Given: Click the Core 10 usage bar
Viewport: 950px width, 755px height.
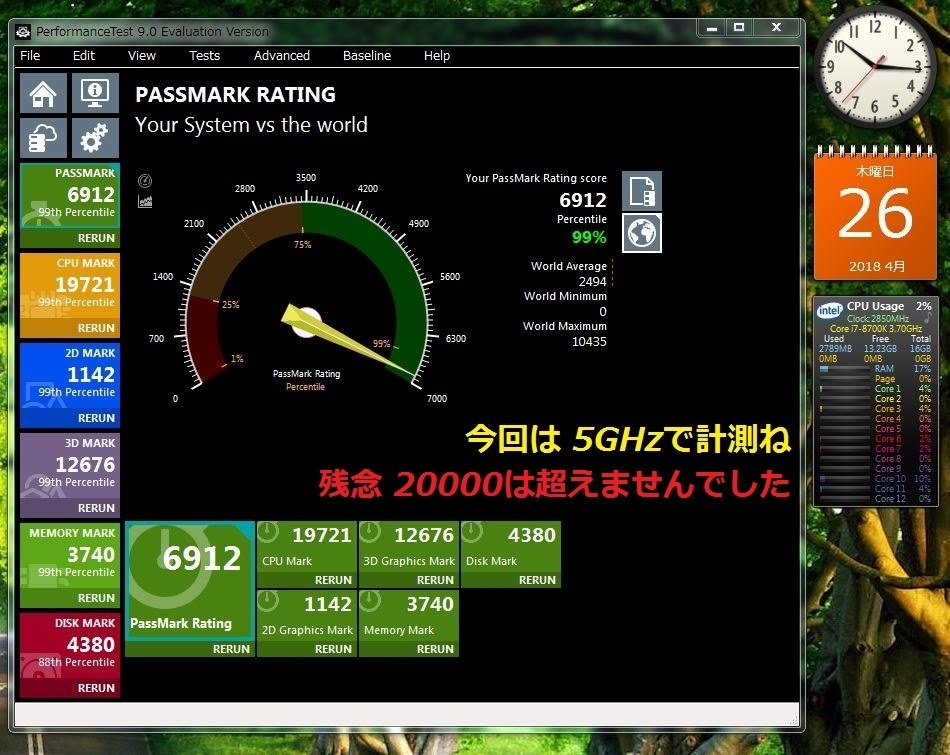Looking at the screenshot, I should pyautogui.click(x=844, y=479).
